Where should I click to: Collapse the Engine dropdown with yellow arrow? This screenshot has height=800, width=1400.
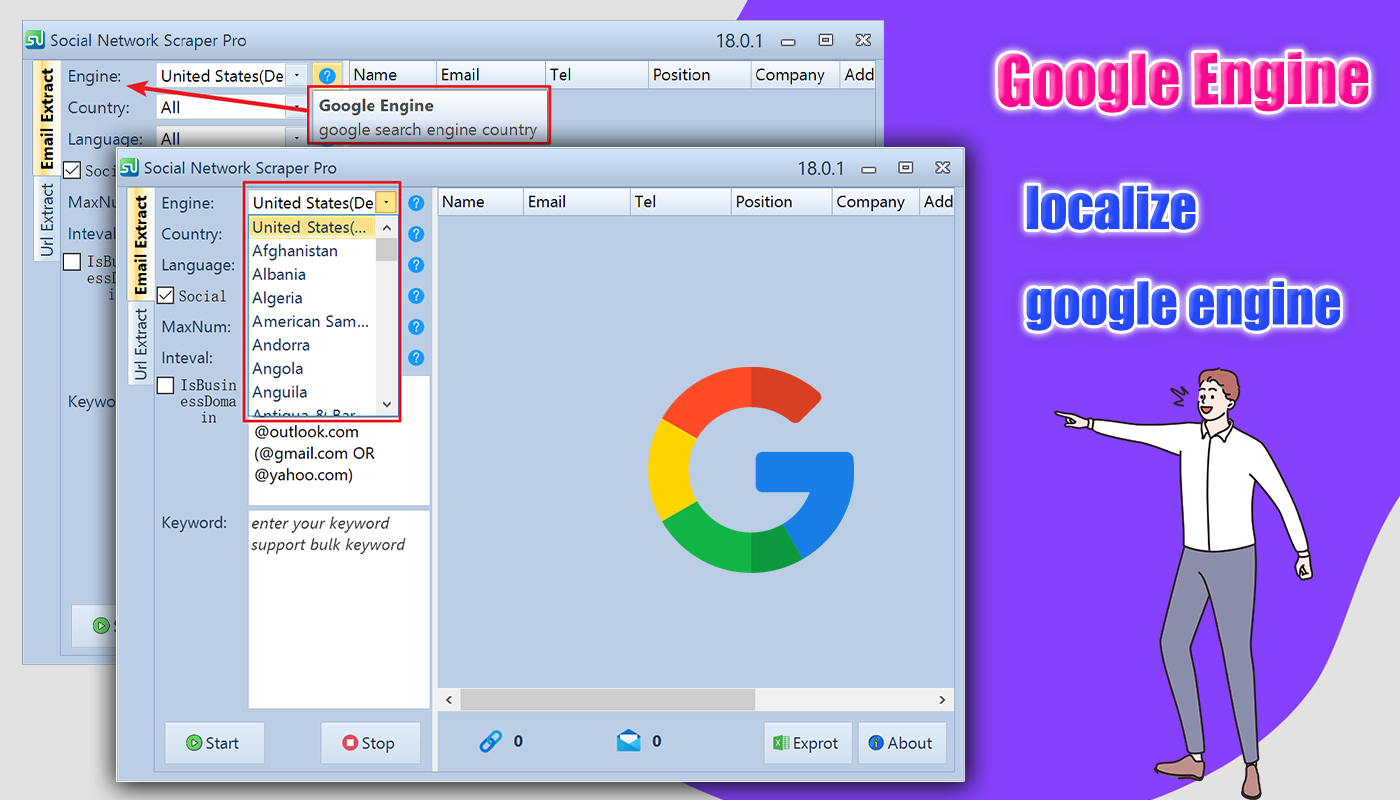[x=386, y=203]
